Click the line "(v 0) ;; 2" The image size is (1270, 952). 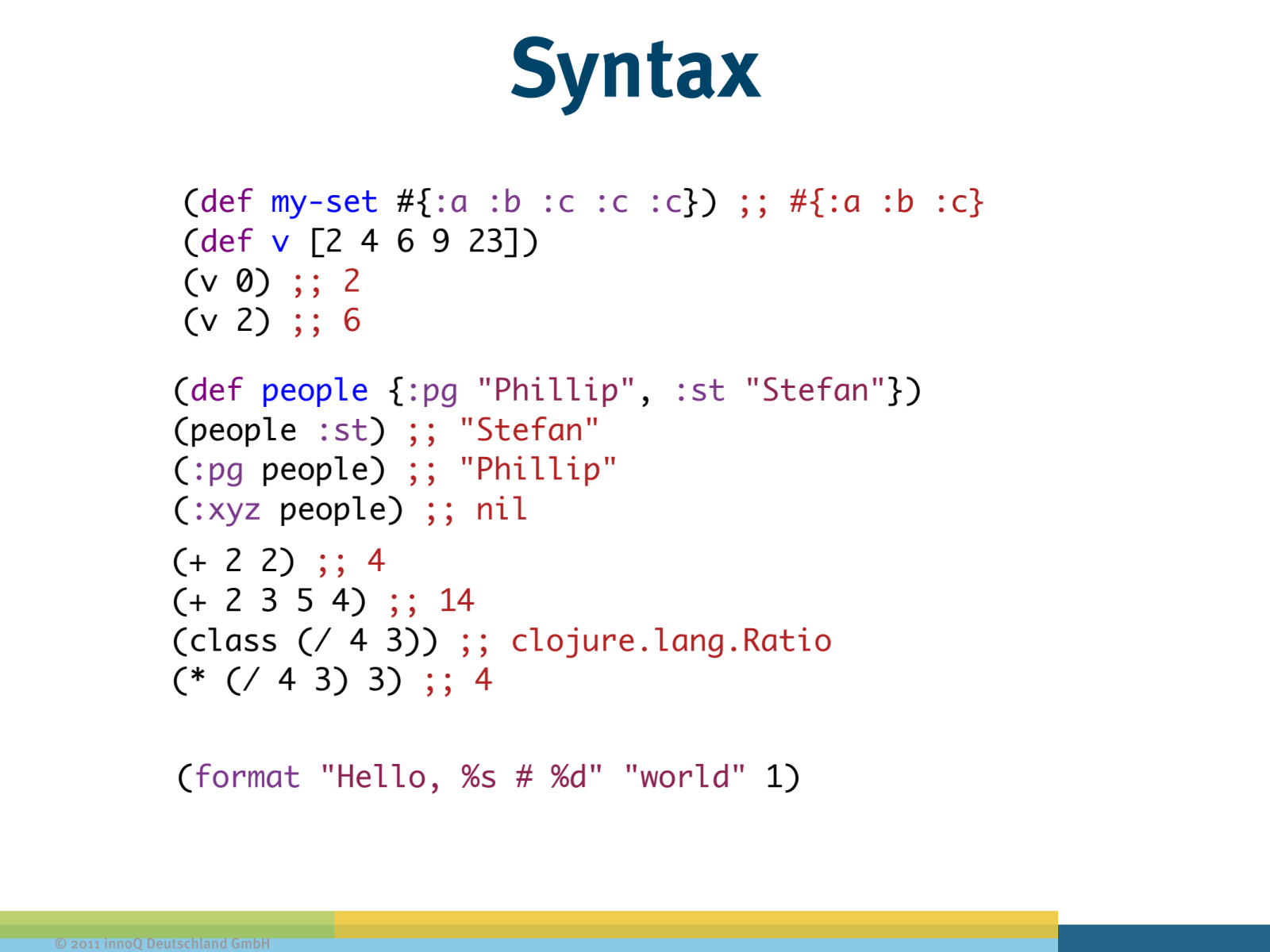[x=271, y=281]
